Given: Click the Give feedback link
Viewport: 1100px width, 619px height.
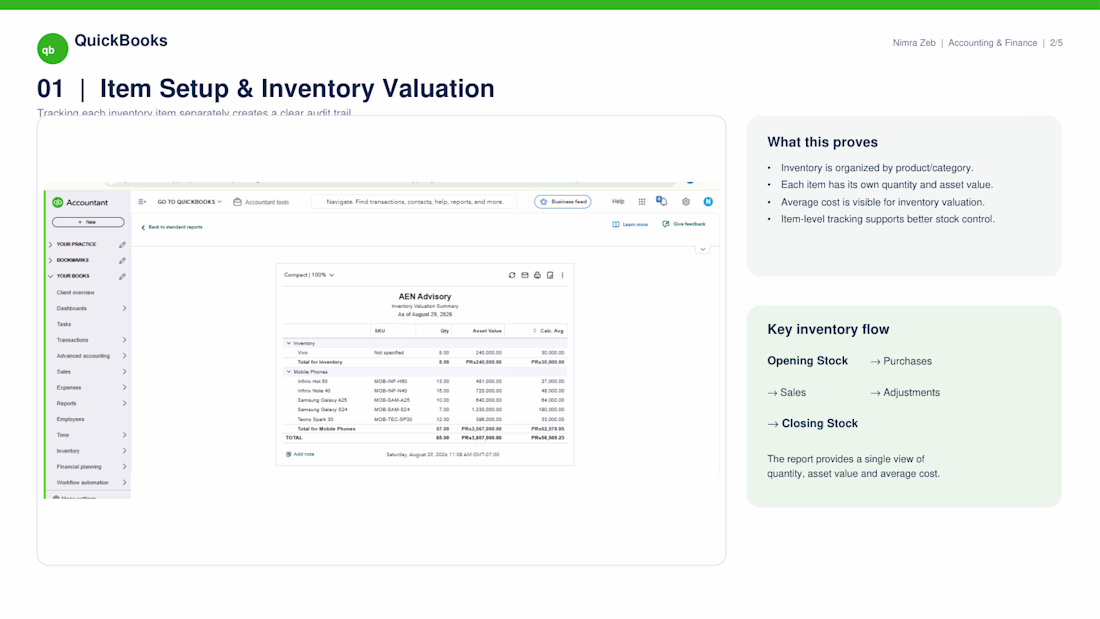Looking at the screenshot, I should click(x=684, y=224).
